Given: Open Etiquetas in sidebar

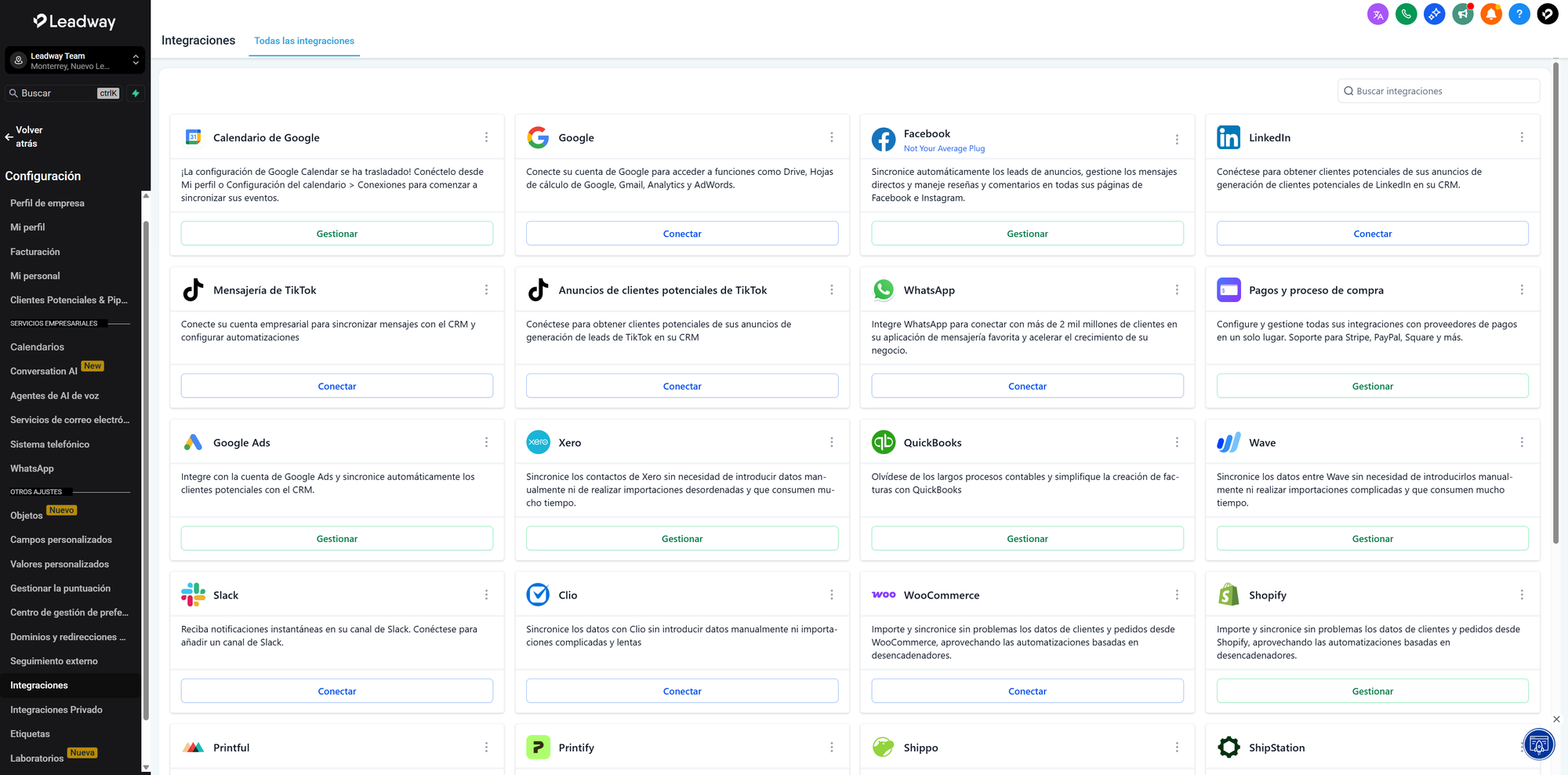Looking at the screenshot, I should click(30, 734).
